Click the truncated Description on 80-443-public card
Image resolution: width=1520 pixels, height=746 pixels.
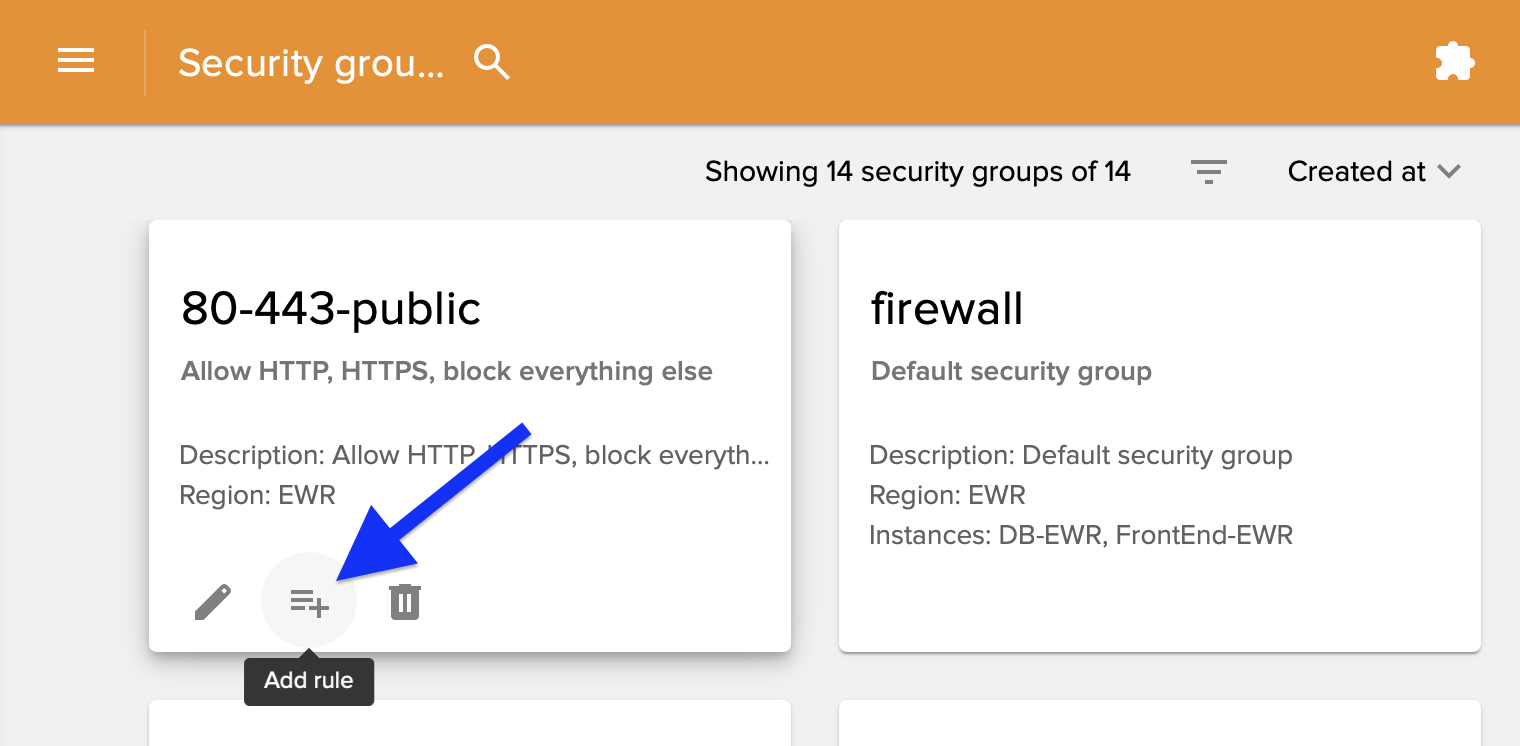click(x=474, y=456)
